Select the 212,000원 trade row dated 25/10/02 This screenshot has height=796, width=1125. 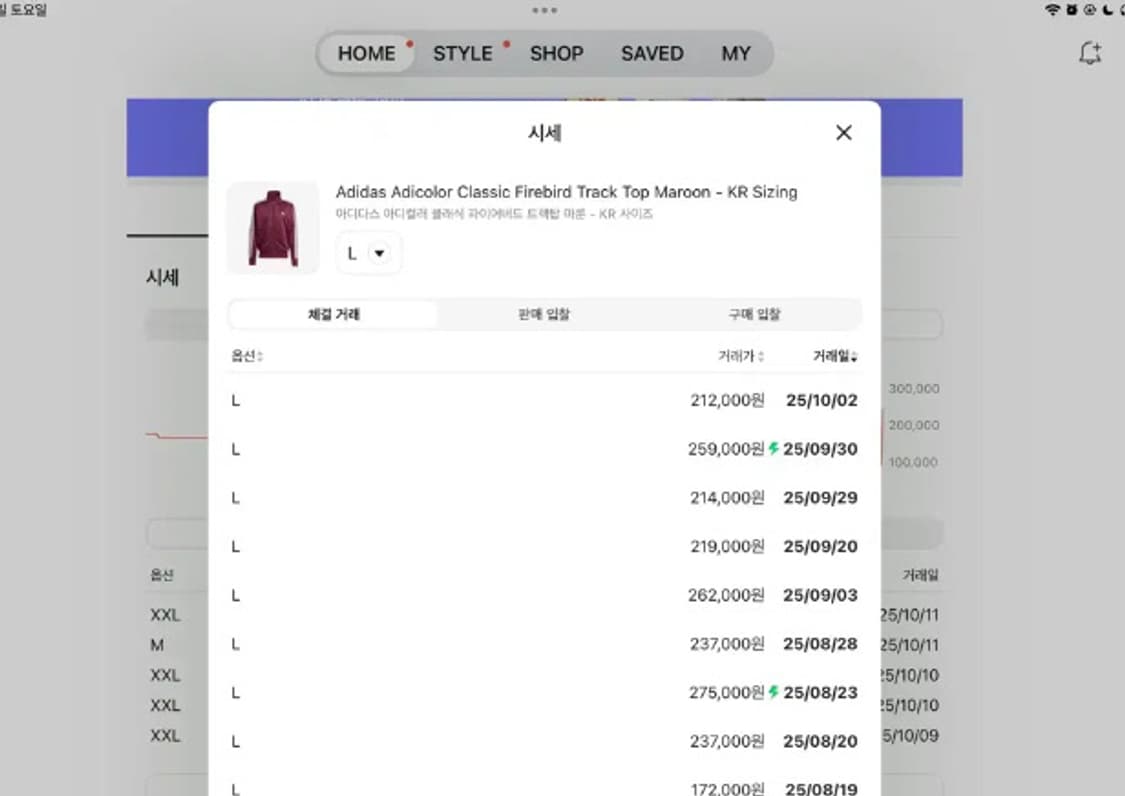pos(544,401)
